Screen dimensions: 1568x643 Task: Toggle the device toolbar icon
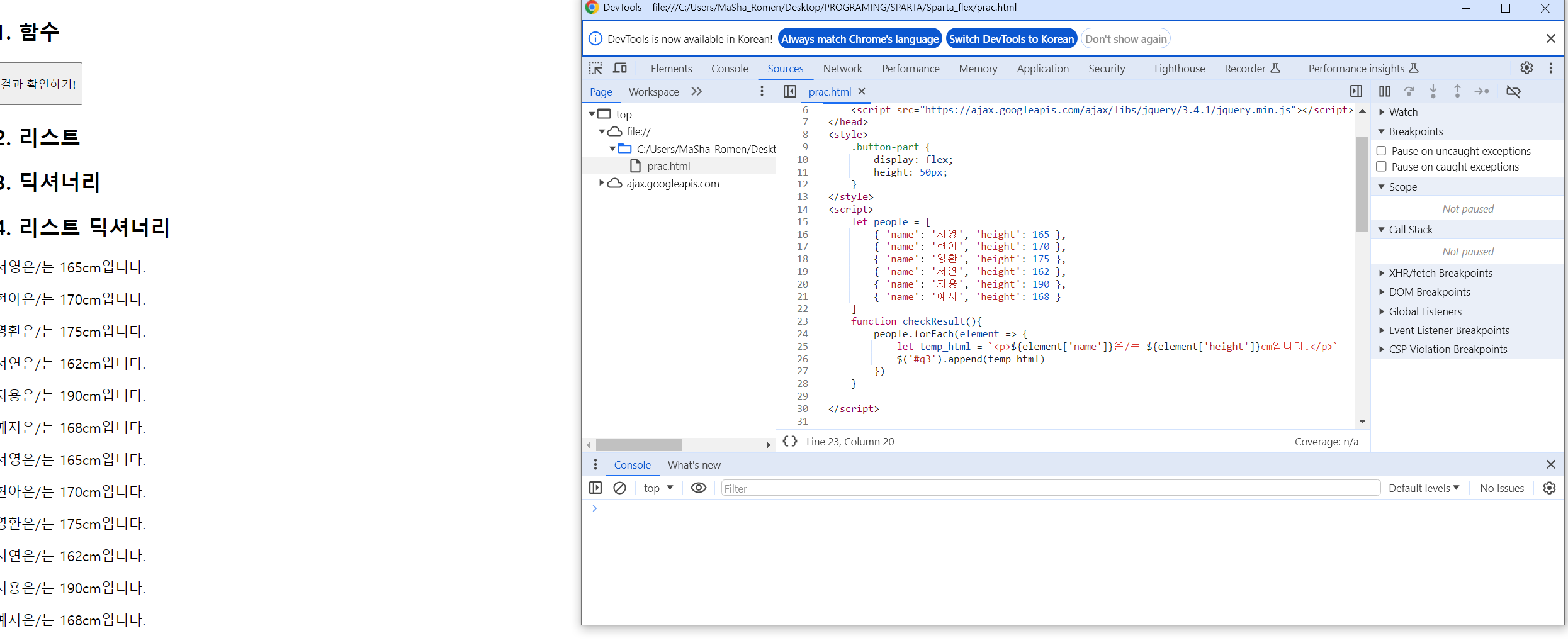pyautogui.click(x=620, y=69)
